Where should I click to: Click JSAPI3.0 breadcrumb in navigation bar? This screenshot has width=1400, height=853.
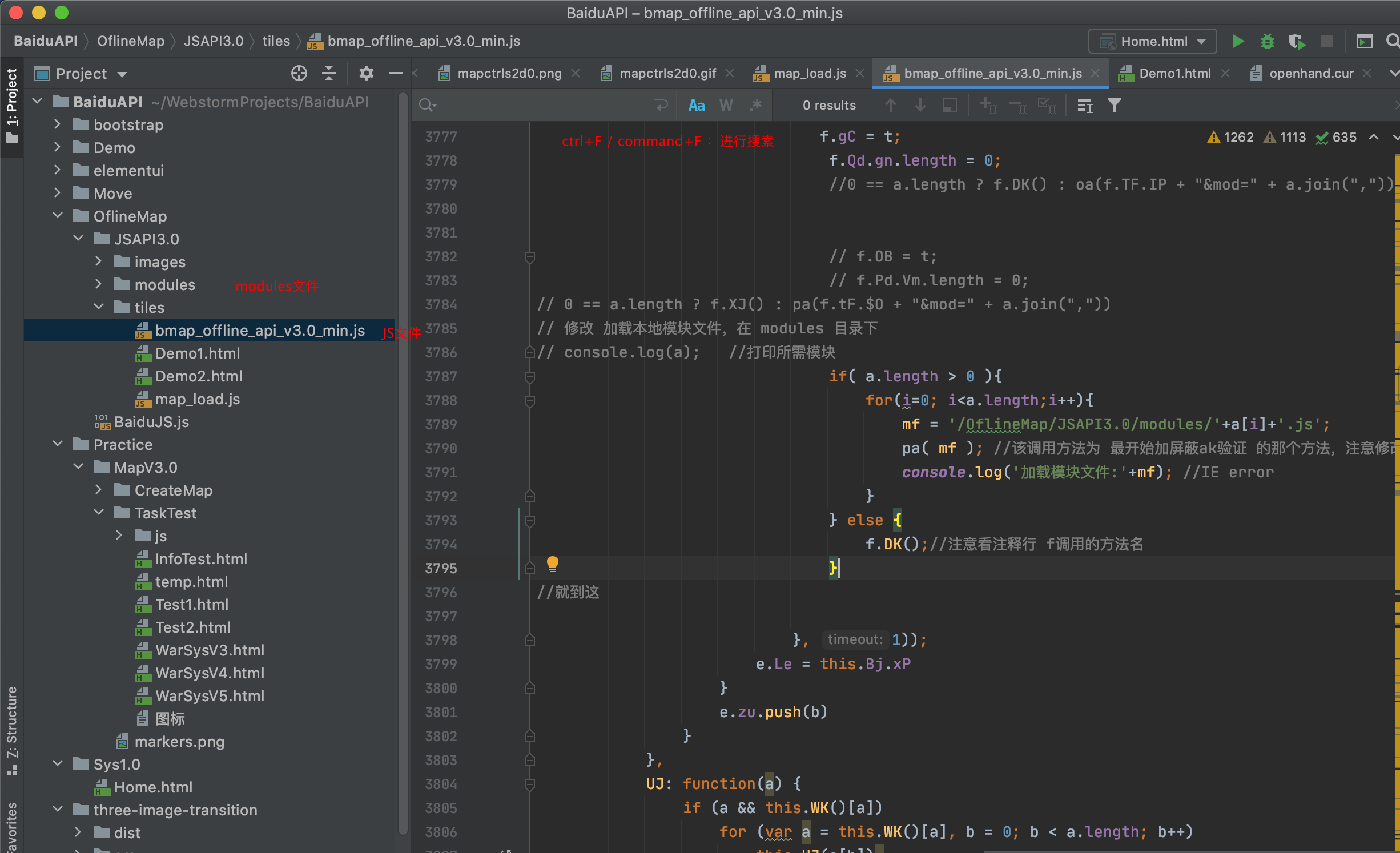pos(214,41)
